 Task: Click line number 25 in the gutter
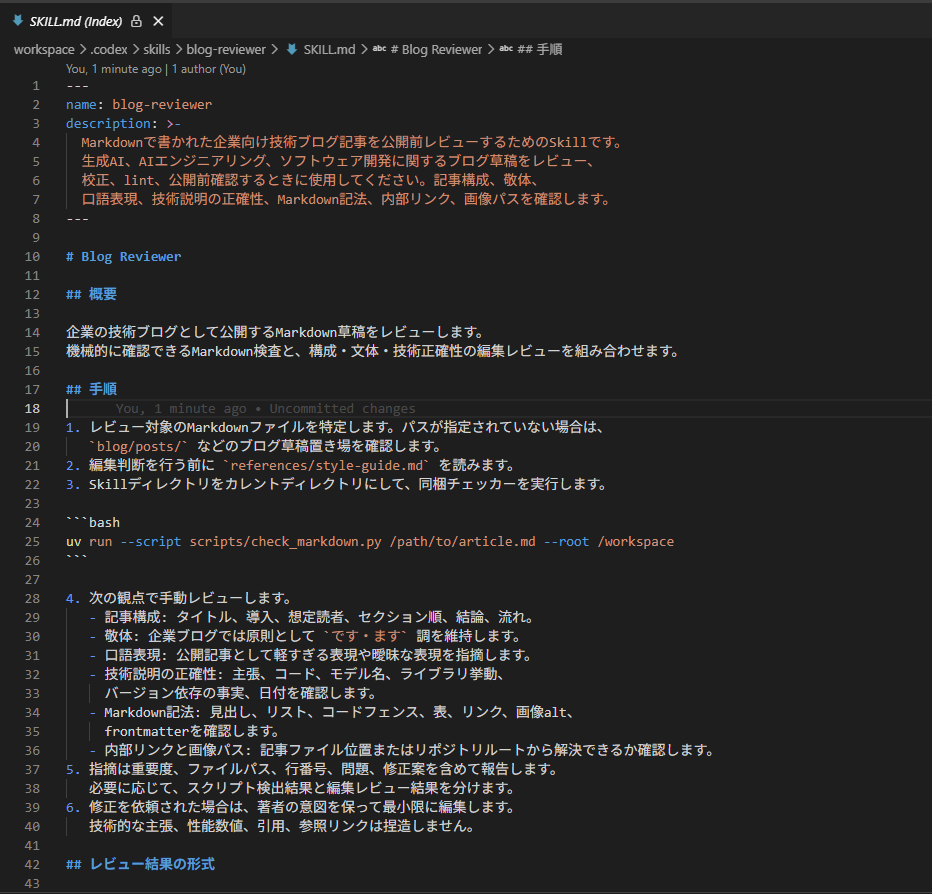32,542
